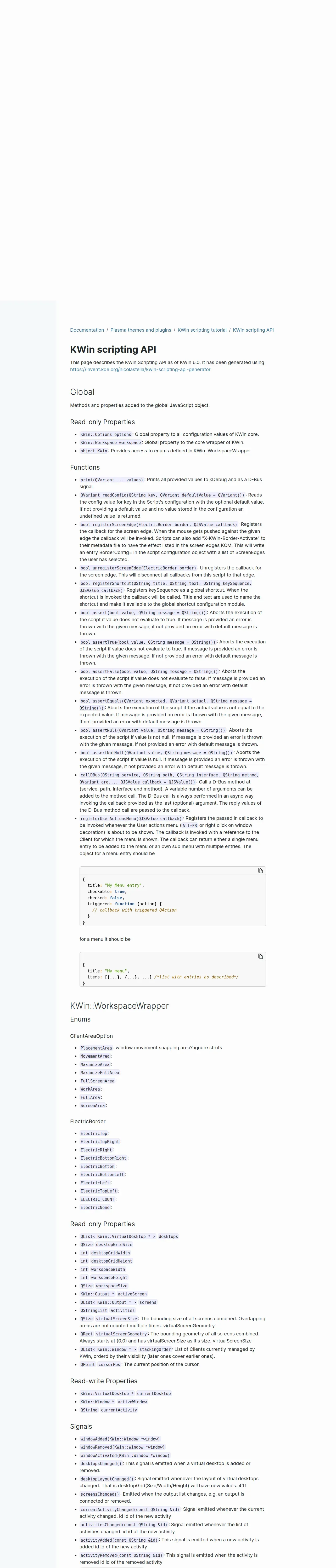Click the bool assertTrue function signature
Image resolution: width=336 pixels, height=1568 pixels.
point(148,642)
